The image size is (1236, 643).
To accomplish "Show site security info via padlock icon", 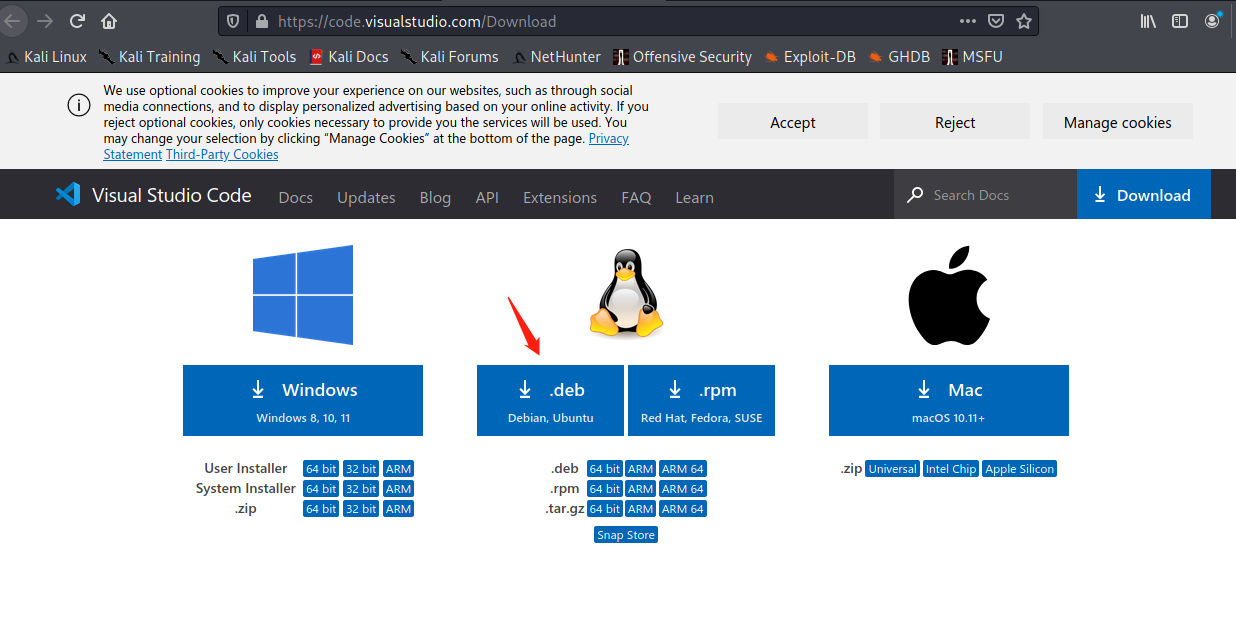I will [x=261, y=21].
